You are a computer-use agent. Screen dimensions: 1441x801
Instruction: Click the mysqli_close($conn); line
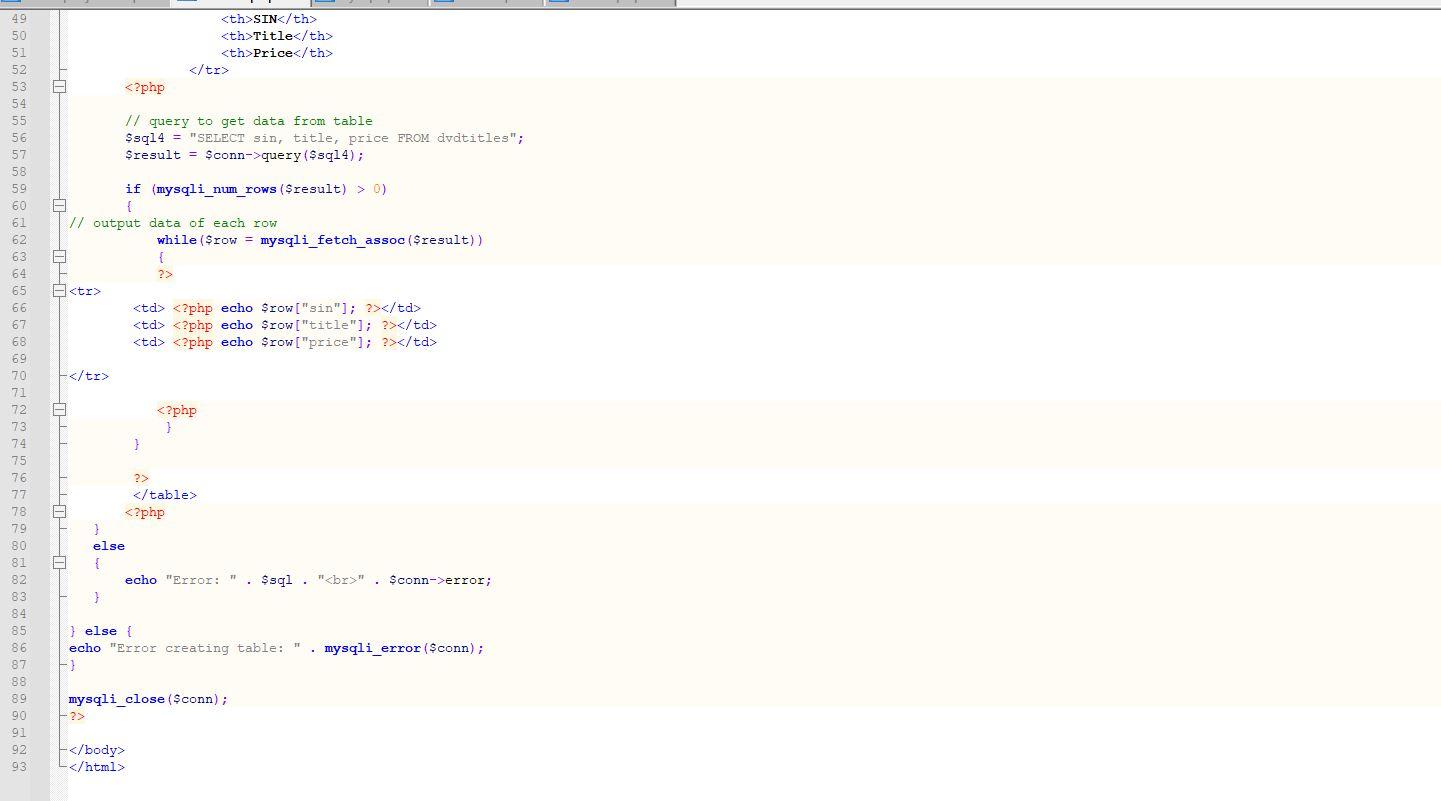149,699
